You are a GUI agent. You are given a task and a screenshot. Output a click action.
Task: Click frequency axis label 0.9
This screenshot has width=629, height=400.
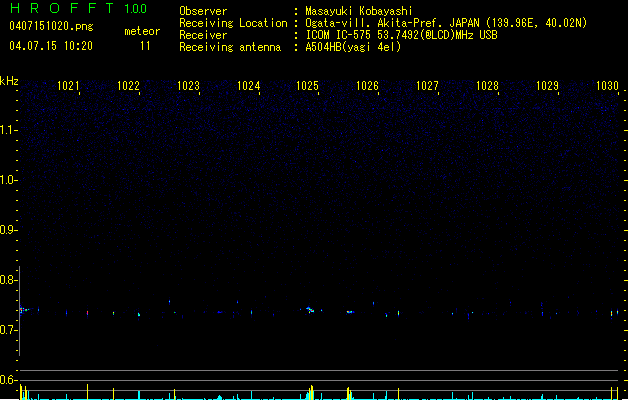coord(8,230)
